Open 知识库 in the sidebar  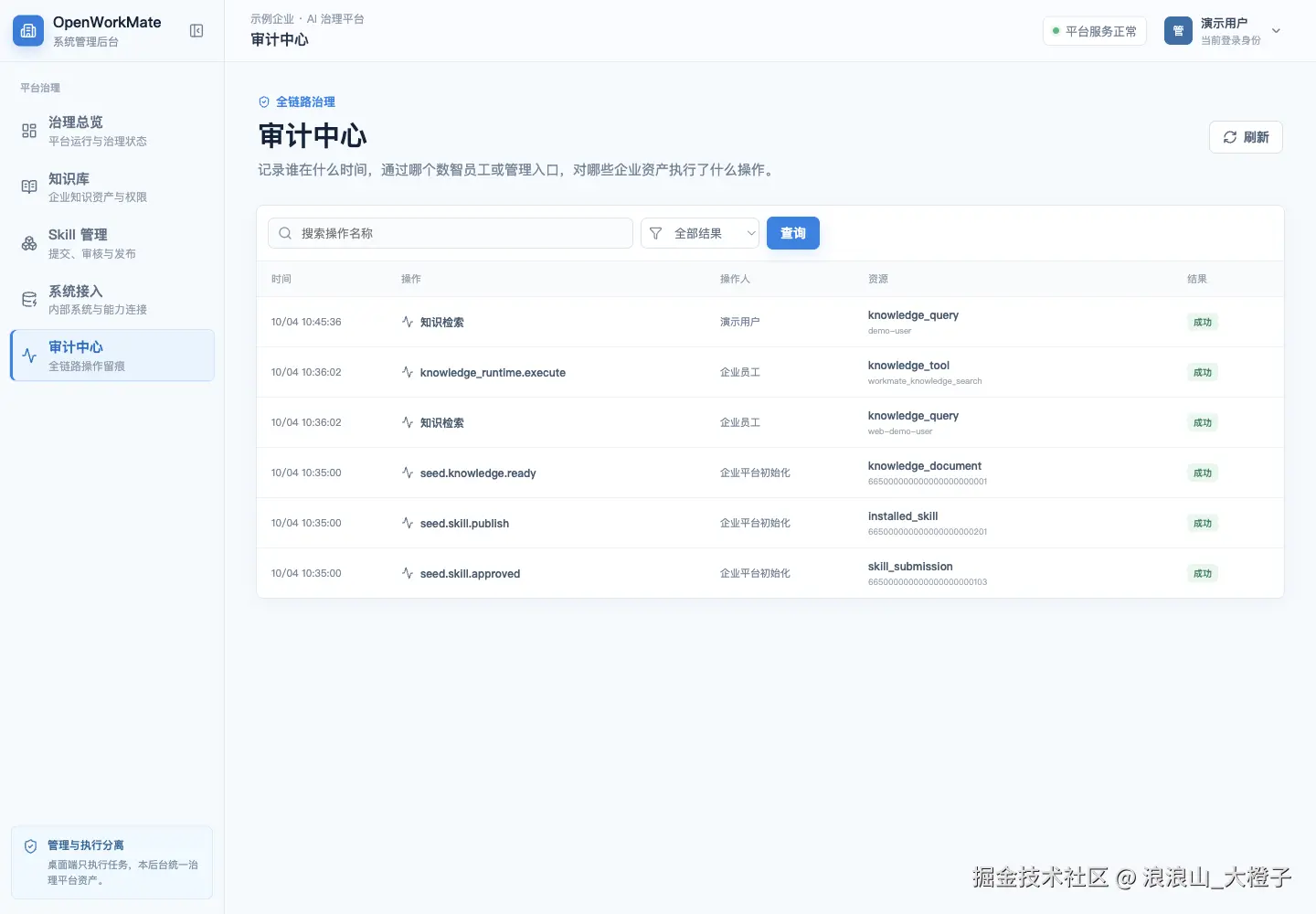[112, 186]
